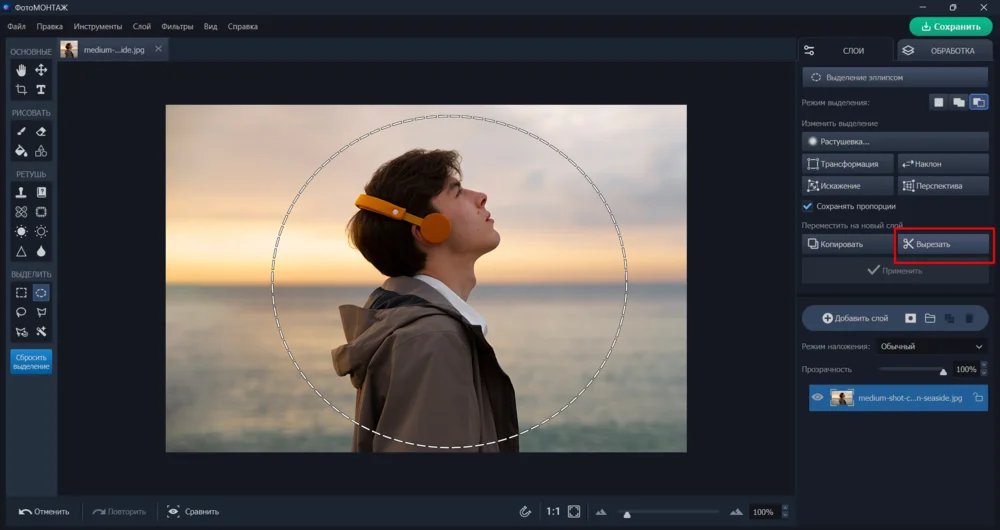Select the Crop tool
The image size is (1000, 530).
[21, 89]
